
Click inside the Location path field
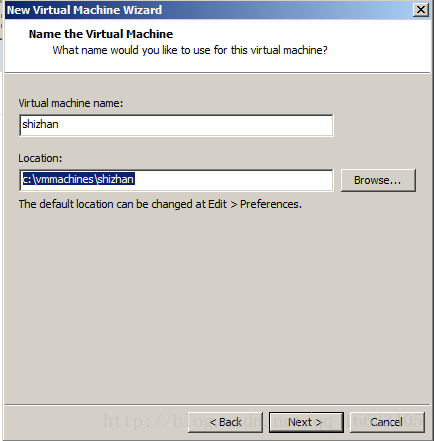coord(176,180)
